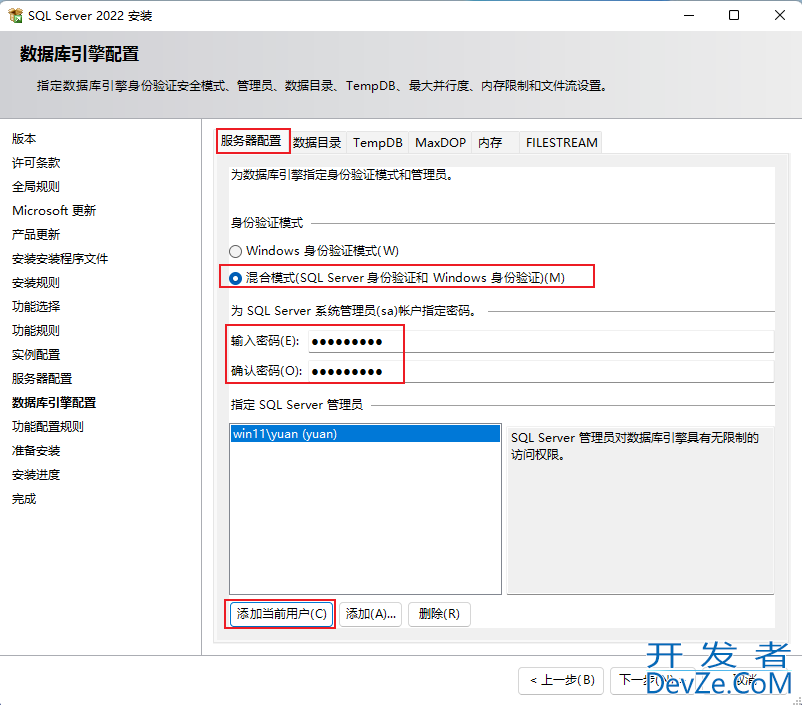
Task: Switch to the 服务器配置 tab
Action: click(x=253, y=141)
